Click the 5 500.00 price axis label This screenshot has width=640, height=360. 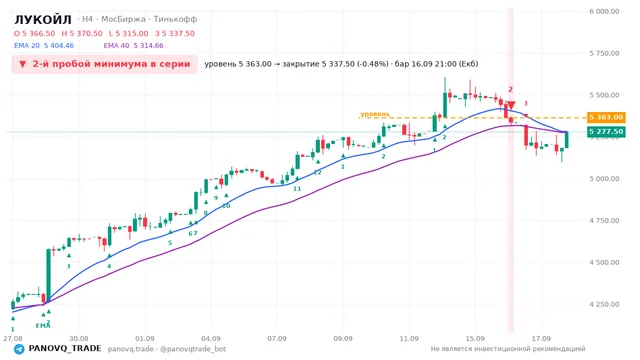click(604, 95)
